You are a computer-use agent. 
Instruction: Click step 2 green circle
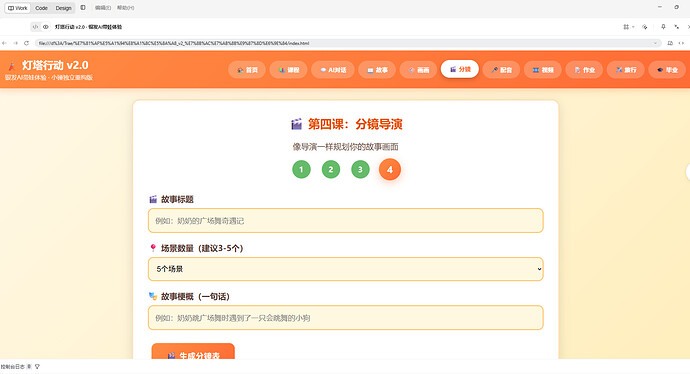tap(331, 169)
